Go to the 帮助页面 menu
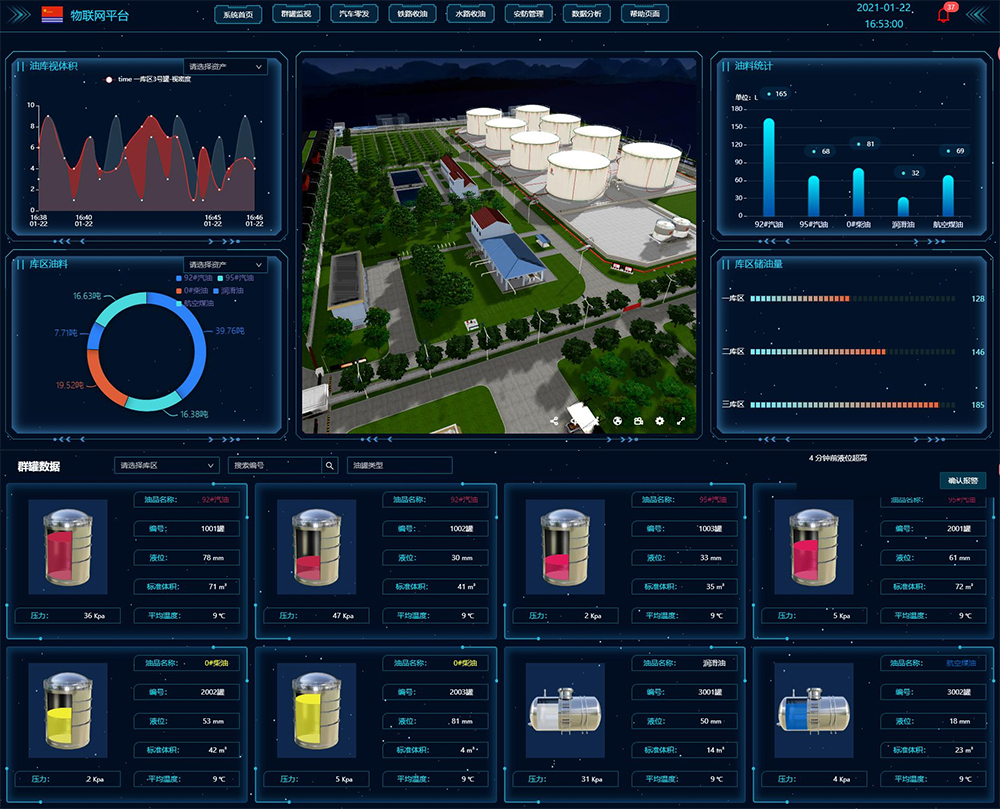The height and width of the screenshot is (809, 1000). coord(645,15)
